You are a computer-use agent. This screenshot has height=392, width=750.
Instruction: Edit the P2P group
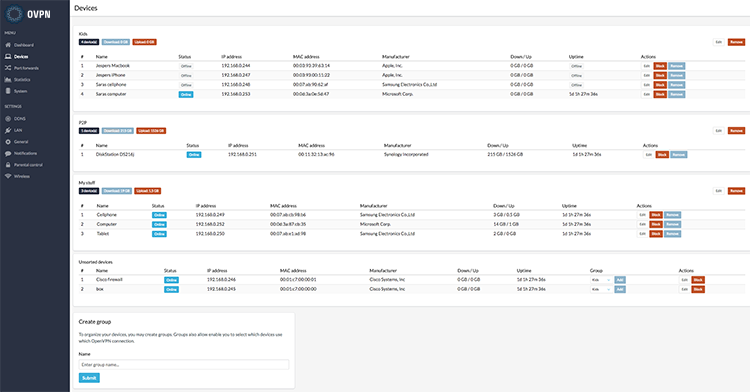pyautogui.click(x=718, y=131)
